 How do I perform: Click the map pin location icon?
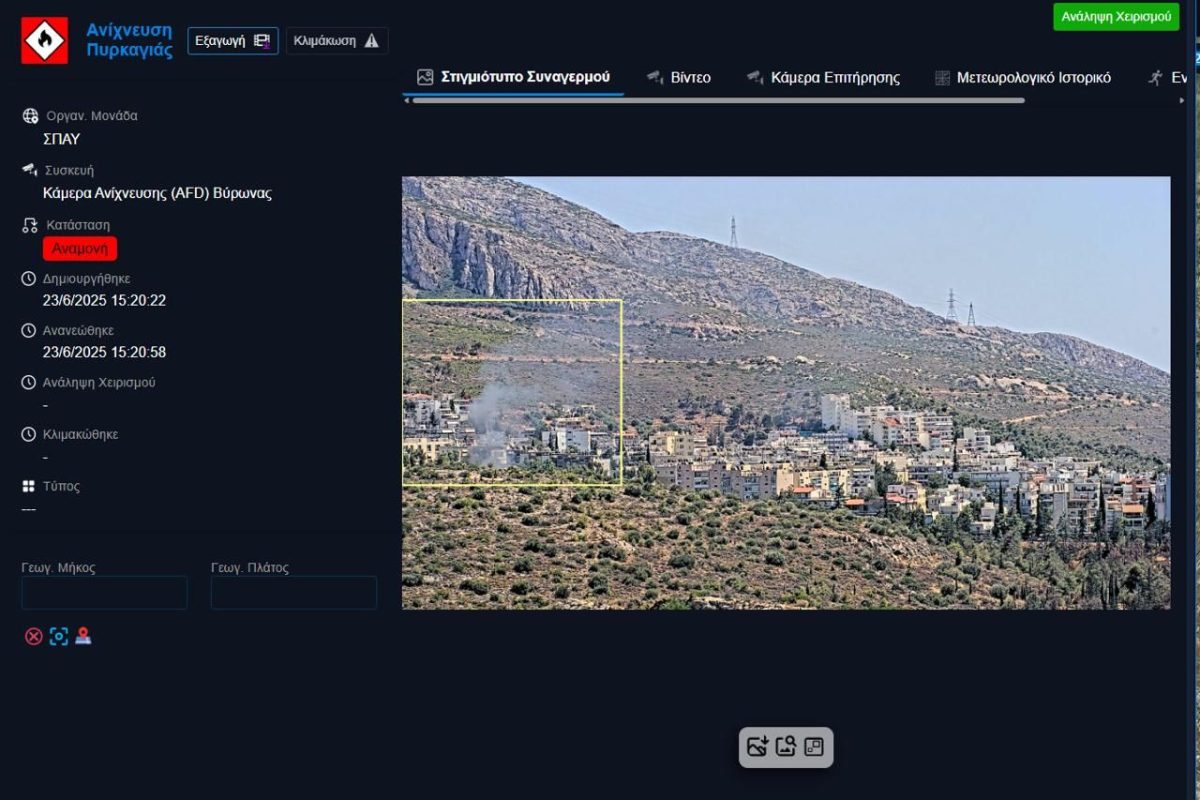83,636
